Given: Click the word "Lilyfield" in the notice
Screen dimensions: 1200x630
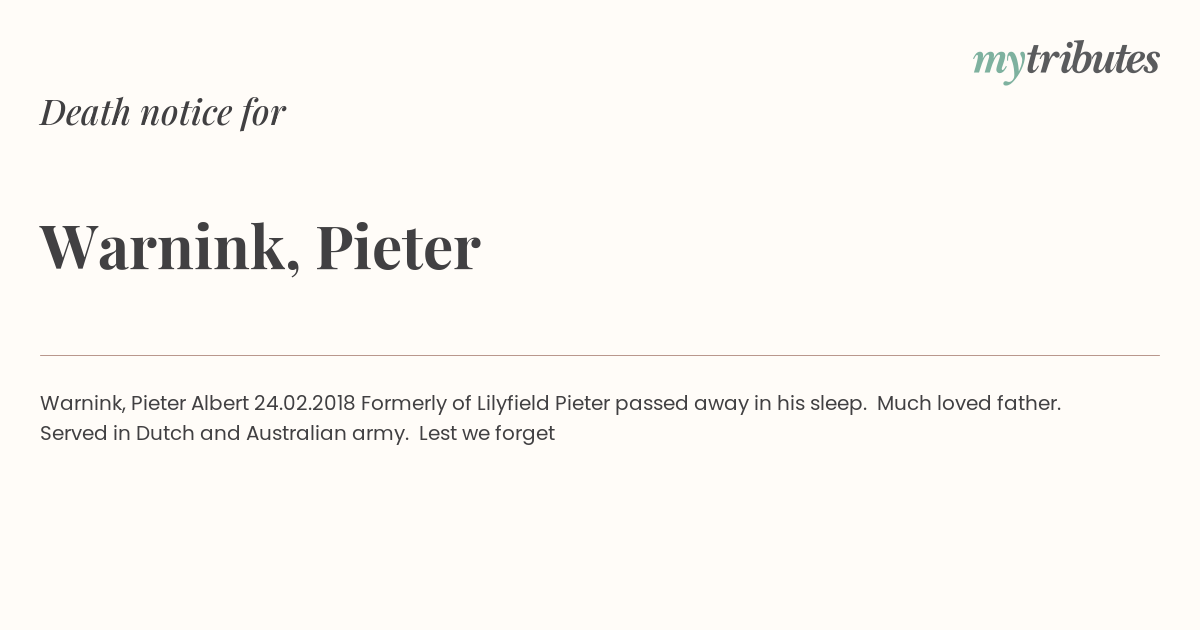Looking at the screenshot, I should click(513, 403).
